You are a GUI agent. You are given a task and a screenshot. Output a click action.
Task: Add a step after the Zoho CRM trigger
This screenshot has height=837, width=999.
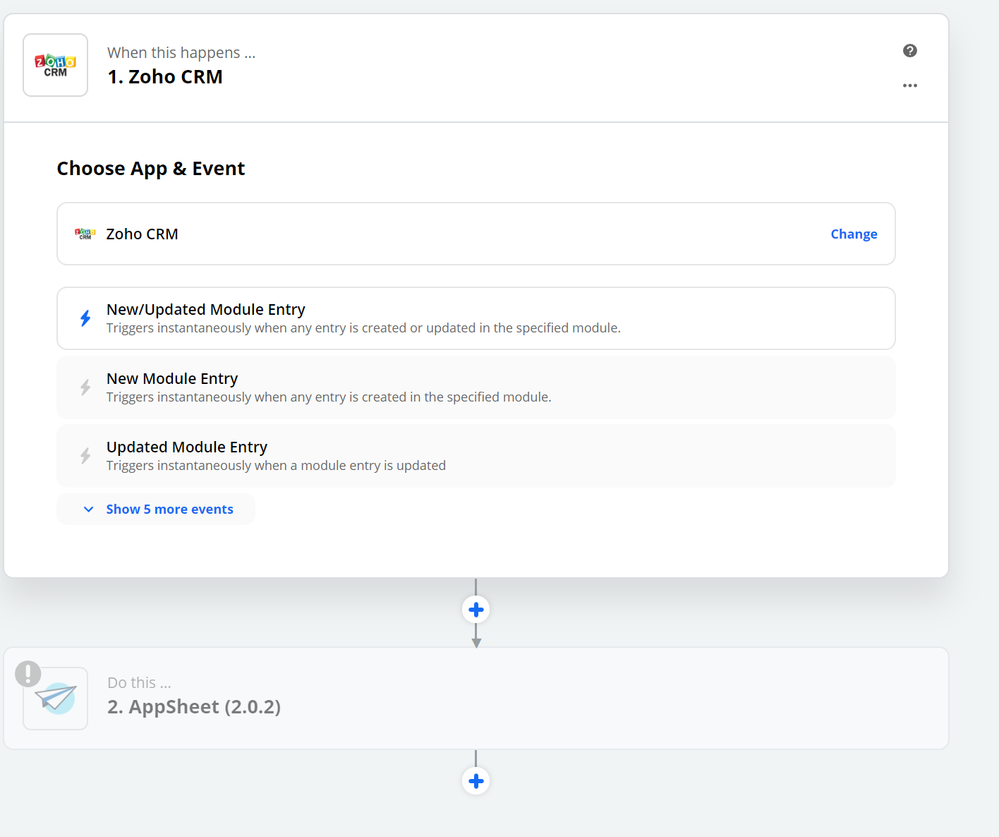point(476,610)
